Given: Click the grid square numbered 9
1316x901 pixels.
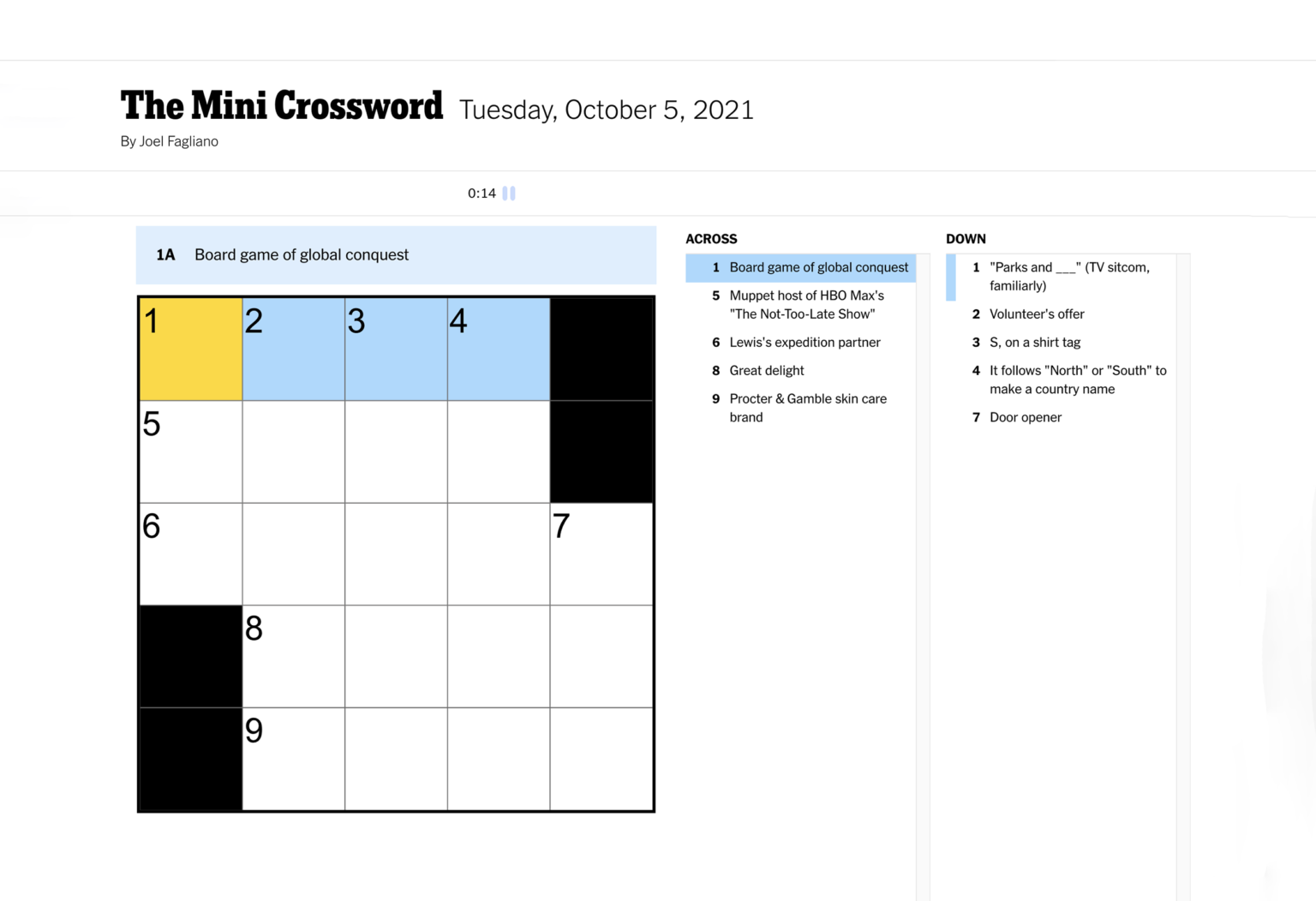Looking at the screenshot, I should (x=294, y=759).
